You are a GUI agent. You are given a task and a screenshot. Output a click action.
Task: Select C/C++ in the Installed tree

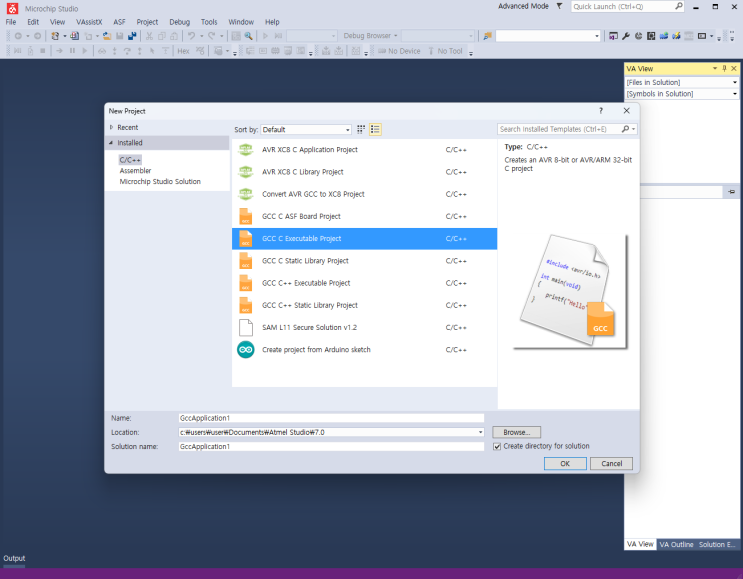(130, 160)
